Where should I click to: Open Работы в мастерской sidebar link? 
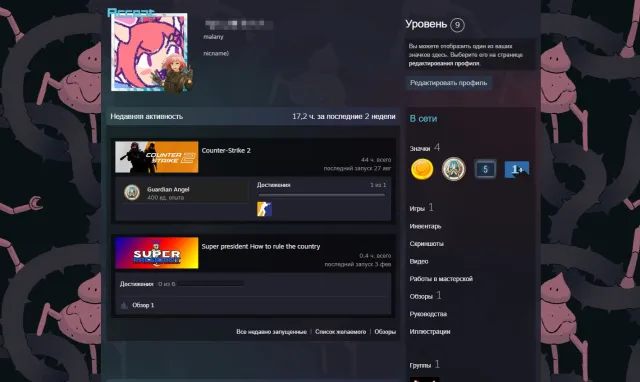tap(441, 279)
